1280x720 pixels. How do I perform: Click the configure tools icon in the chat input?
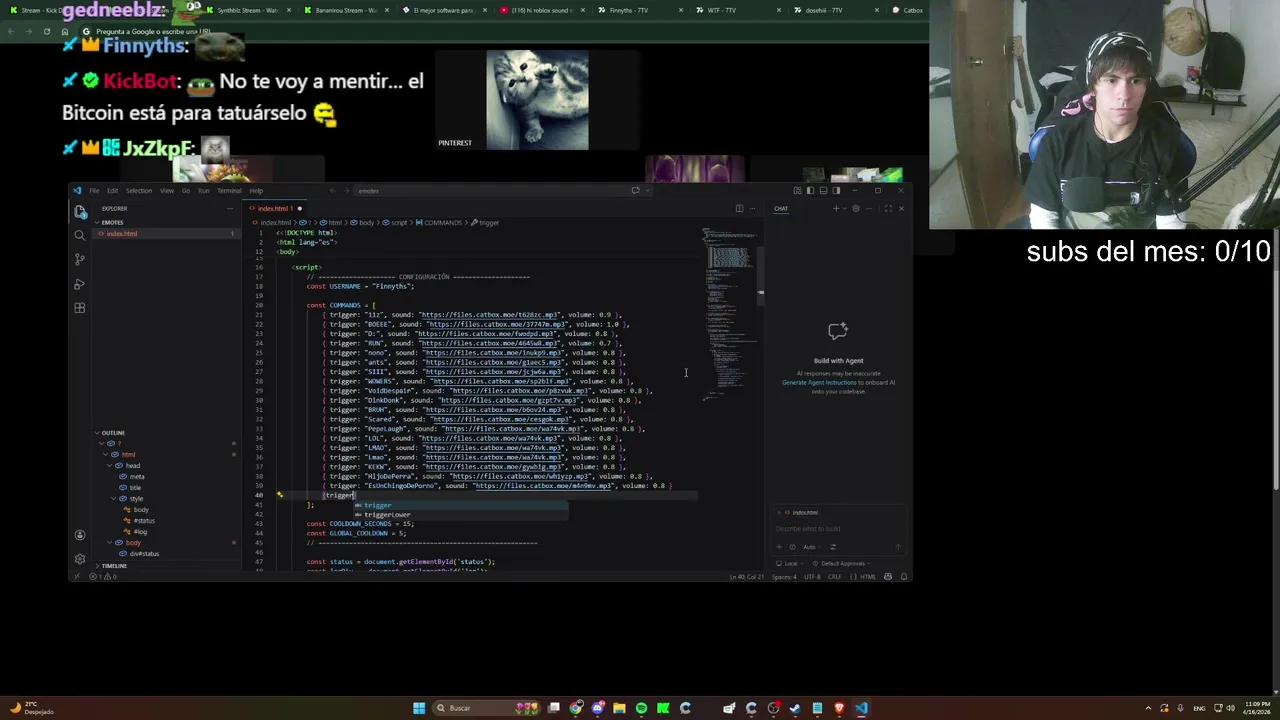pos(833,547)
